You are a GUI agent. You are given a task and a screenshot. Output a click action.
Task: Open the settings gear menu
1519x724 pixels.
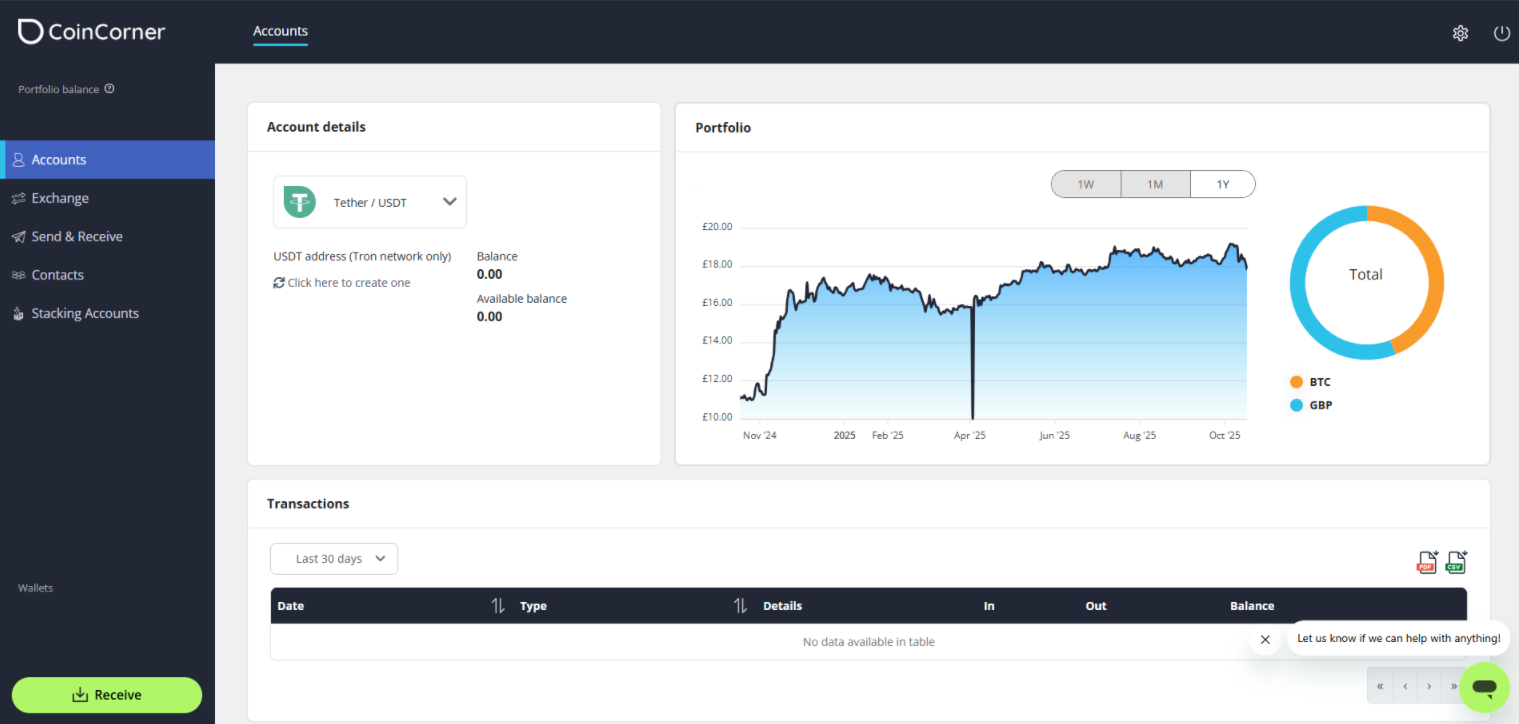click(1460, 32)
